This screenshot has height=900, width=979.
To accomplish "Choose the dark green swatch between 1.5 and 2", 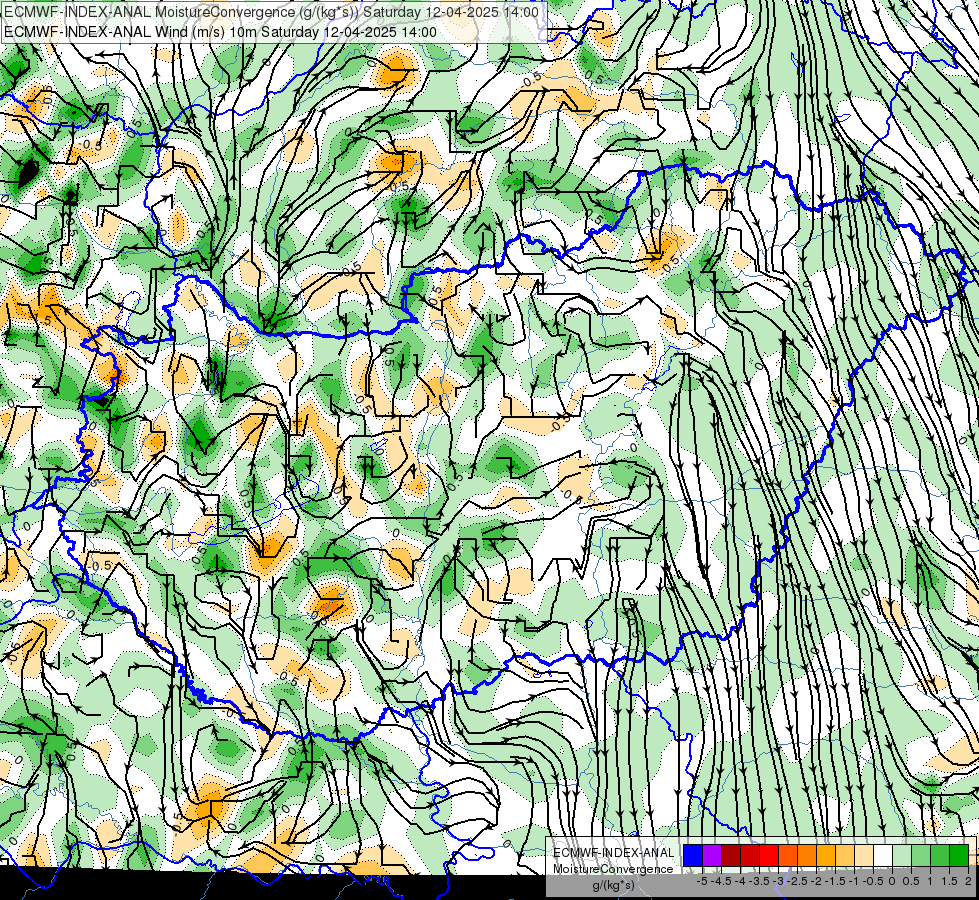I will [958, 855].
